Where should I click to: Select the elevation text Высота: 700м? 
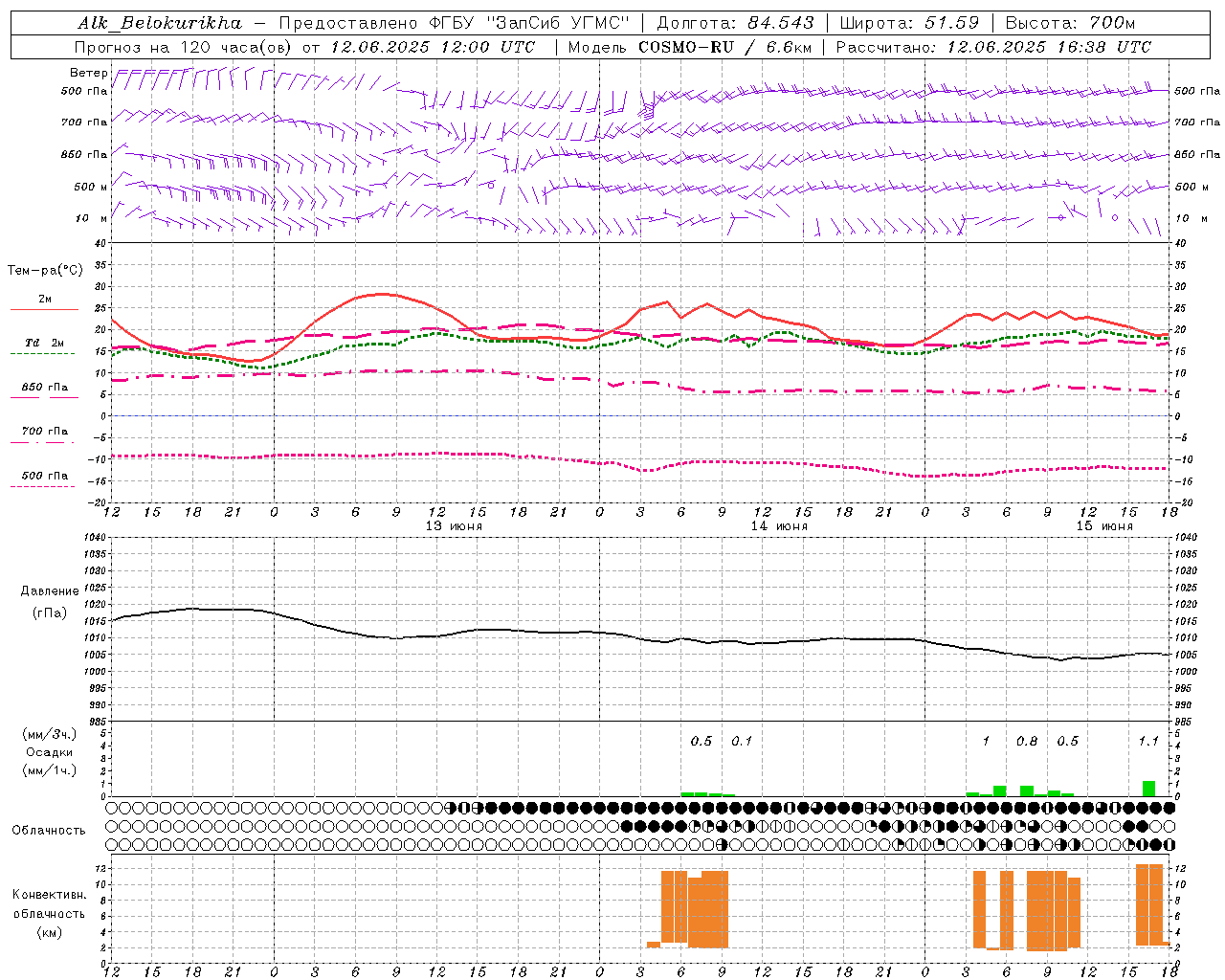click(1070, 23)
